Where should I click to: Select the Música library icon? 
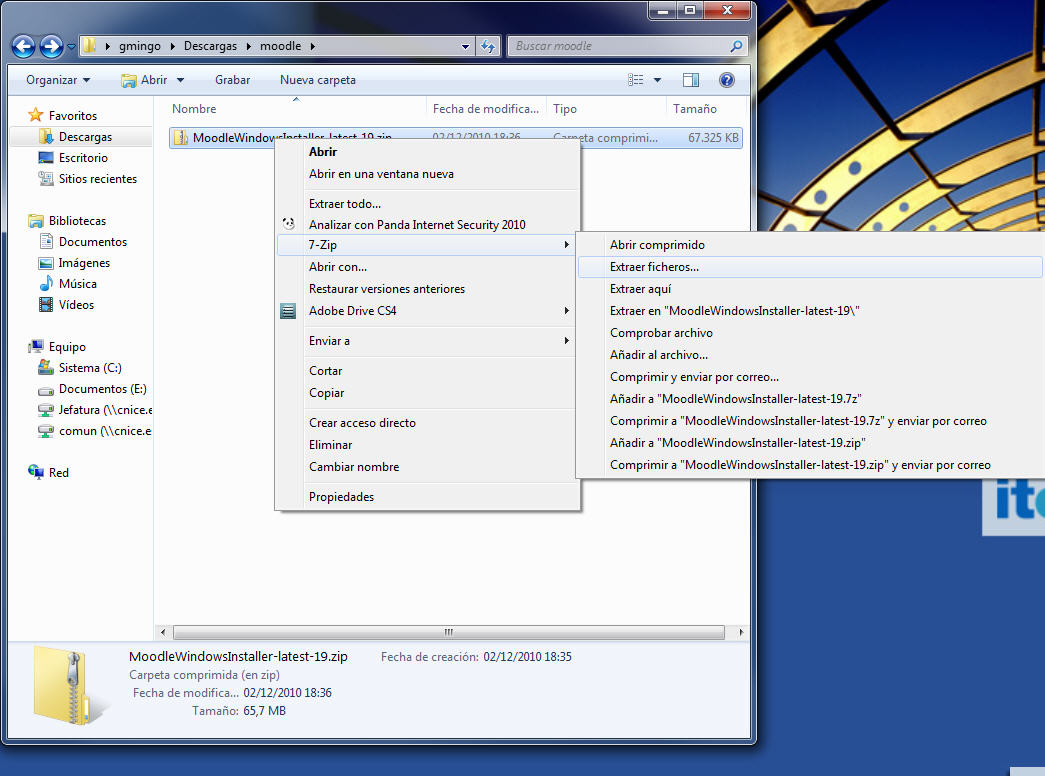[46, 284]
